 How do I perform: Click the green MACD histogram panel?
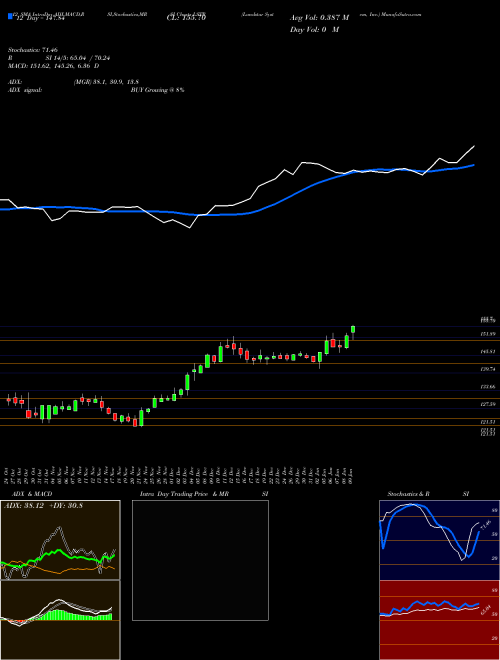click(60, 620)
